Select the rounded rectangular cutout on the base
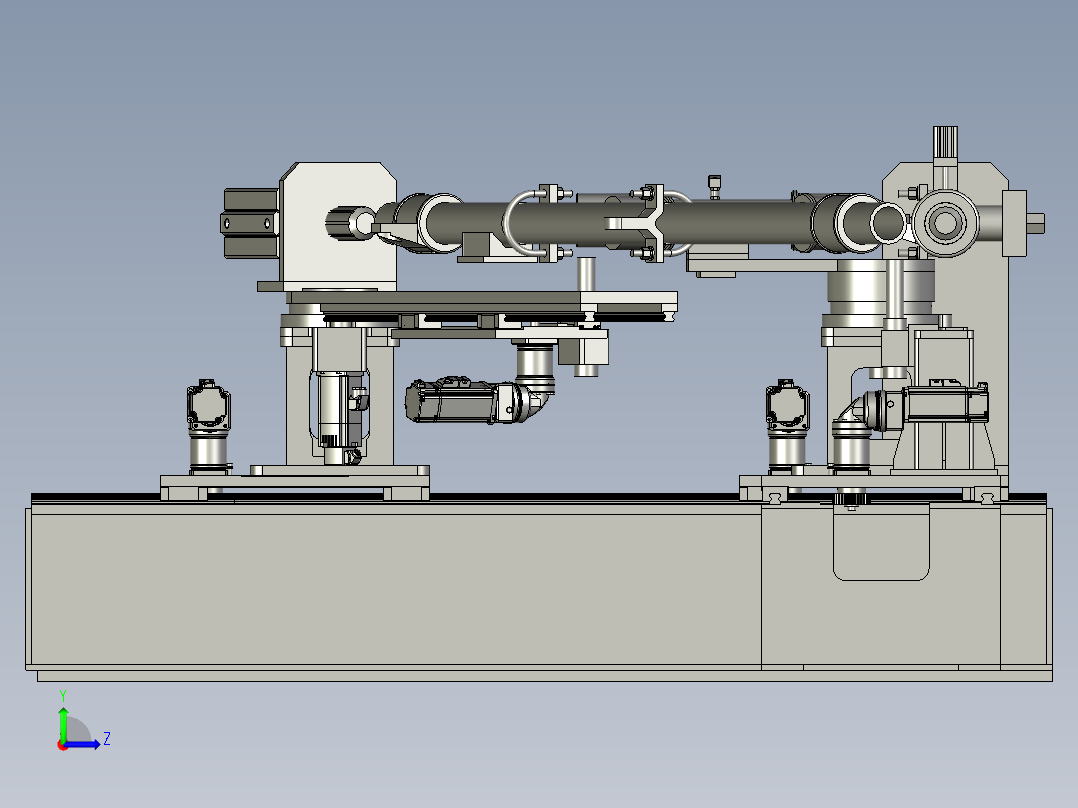 pos(881,543)
